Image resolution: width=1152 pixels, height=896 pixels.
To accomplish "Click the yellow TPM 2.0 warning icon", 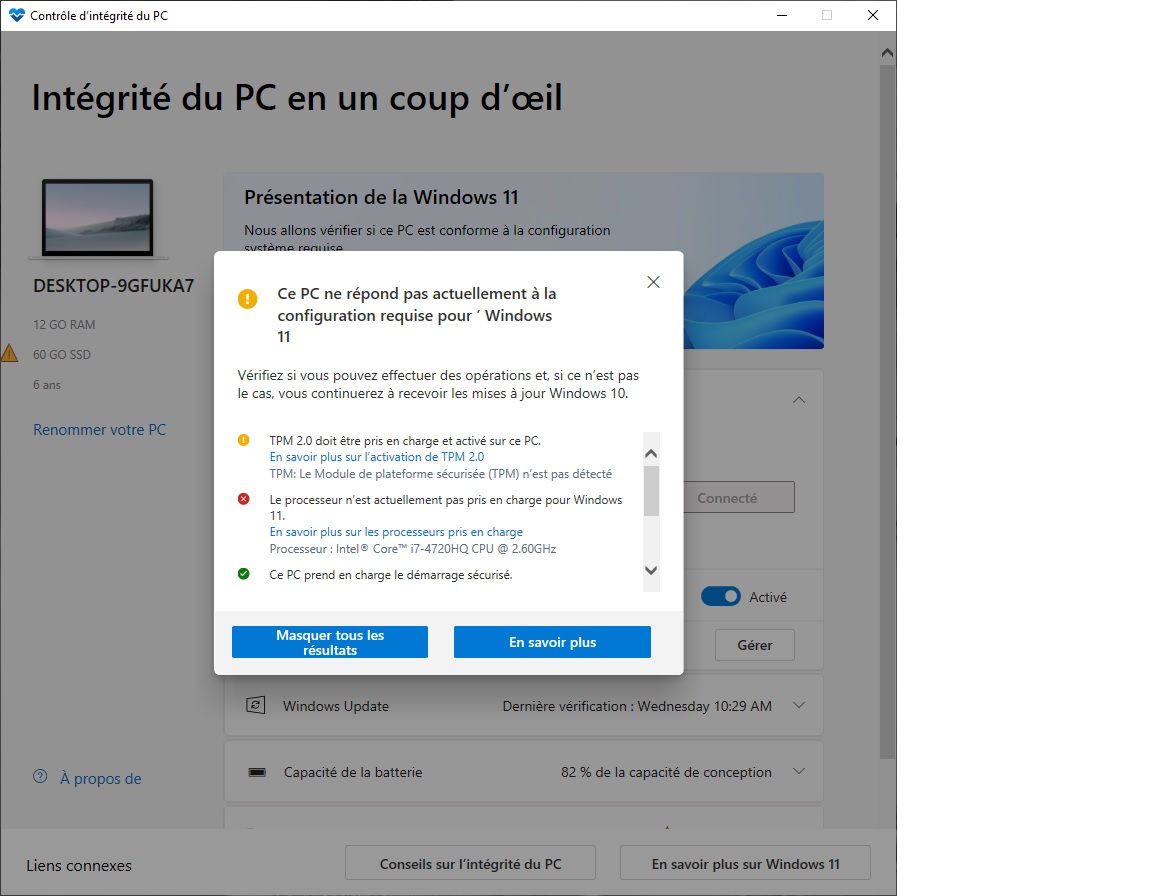I will [244, 441].
